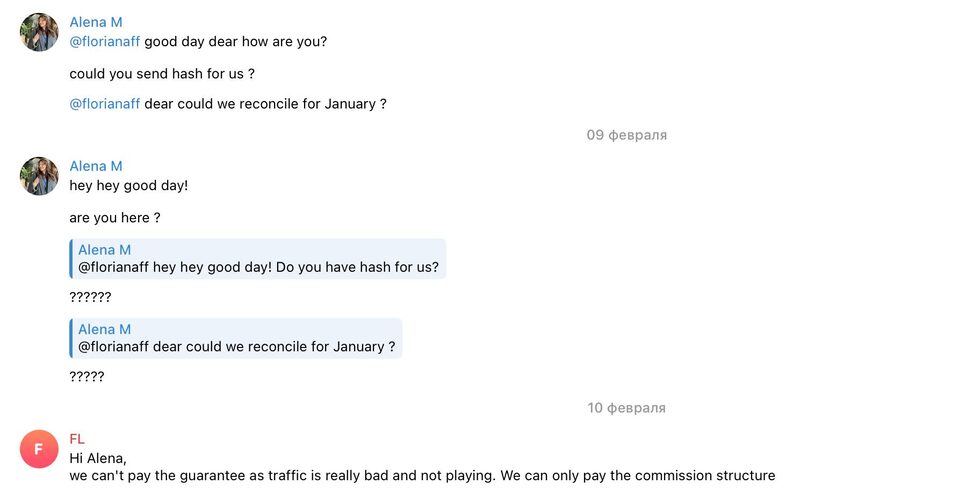Click the six-question-mark message
960x492 pixels.
pos(90,297)
